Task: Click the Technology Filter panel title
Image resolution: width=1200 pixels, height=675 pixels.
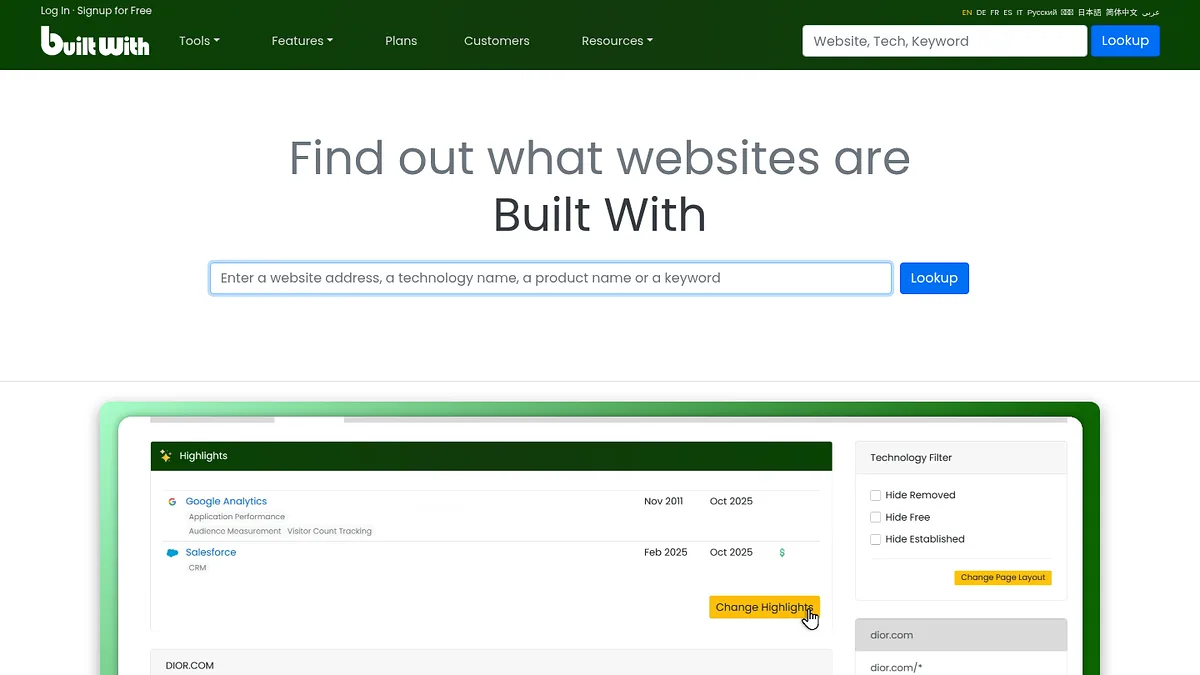Action: [x=911, y=457]
